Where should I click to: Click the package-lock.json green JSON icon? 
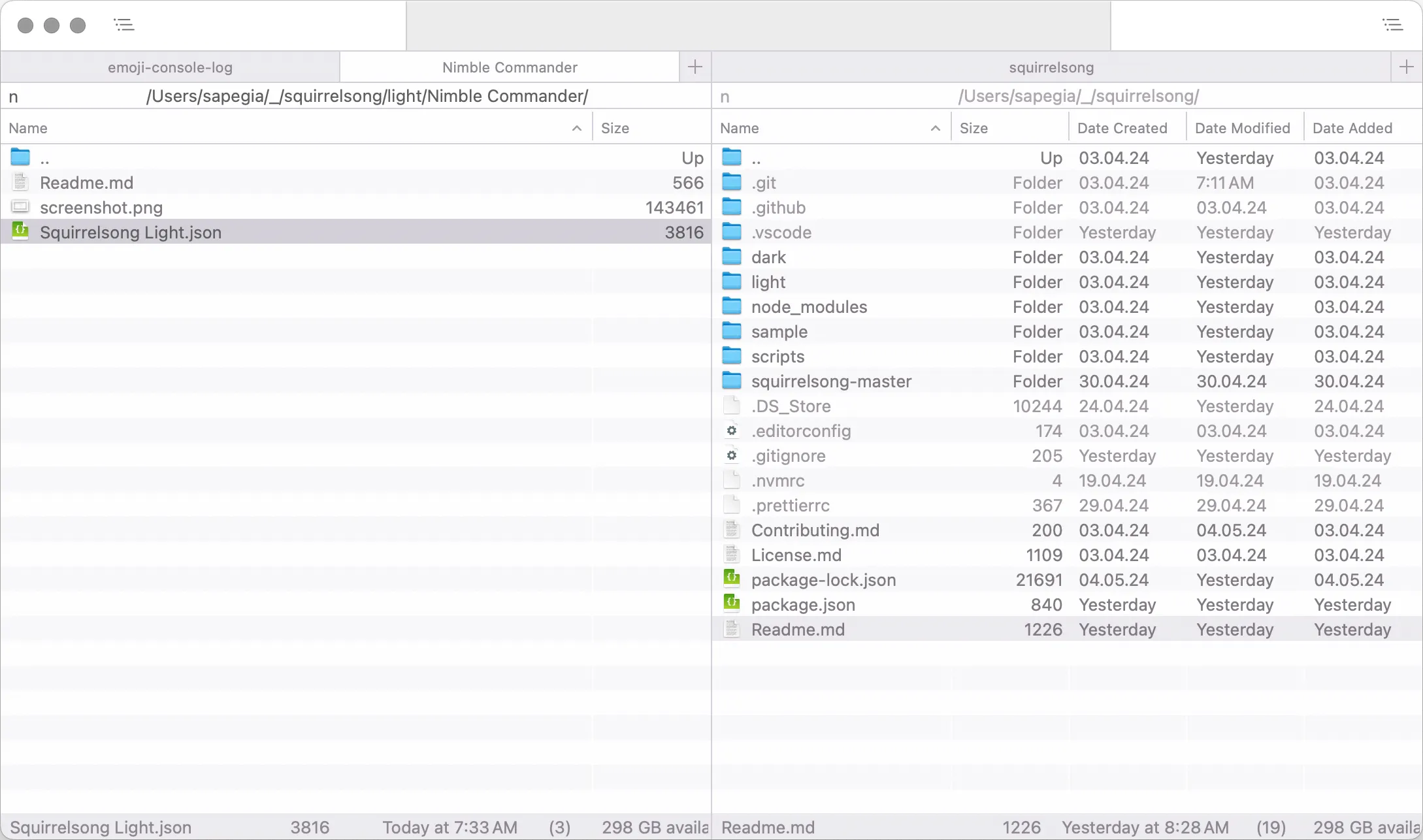point(732,579)
